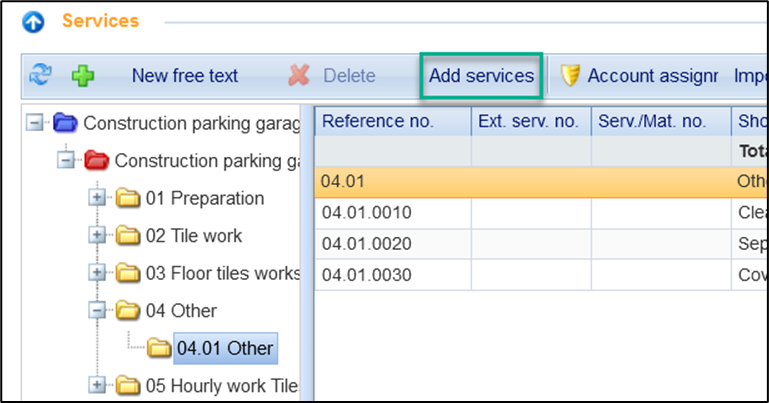Screen dimensions: 769x403
Task: Click the red X Delete icon
Action: (x=298, y=75)
